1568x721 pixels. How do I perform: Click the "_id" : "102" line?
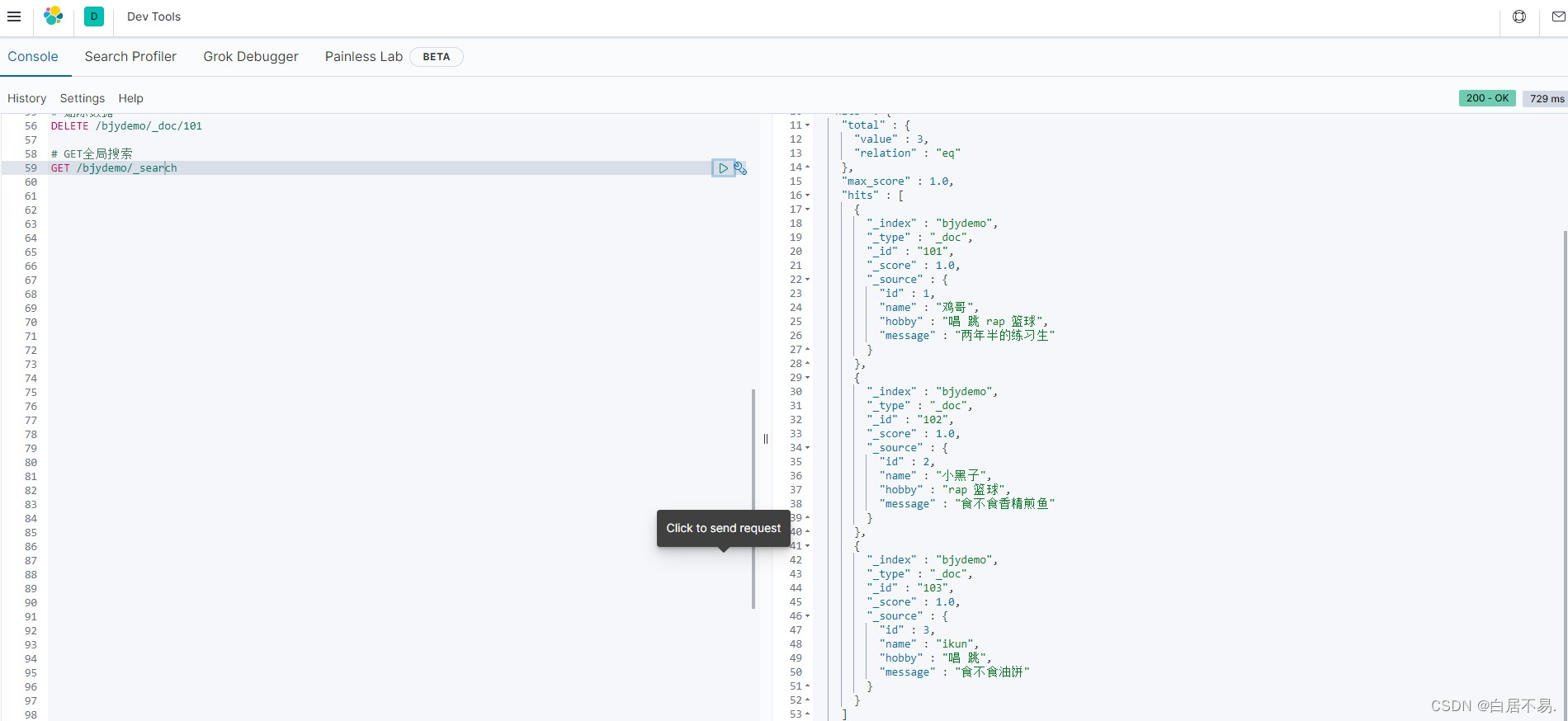909,420
